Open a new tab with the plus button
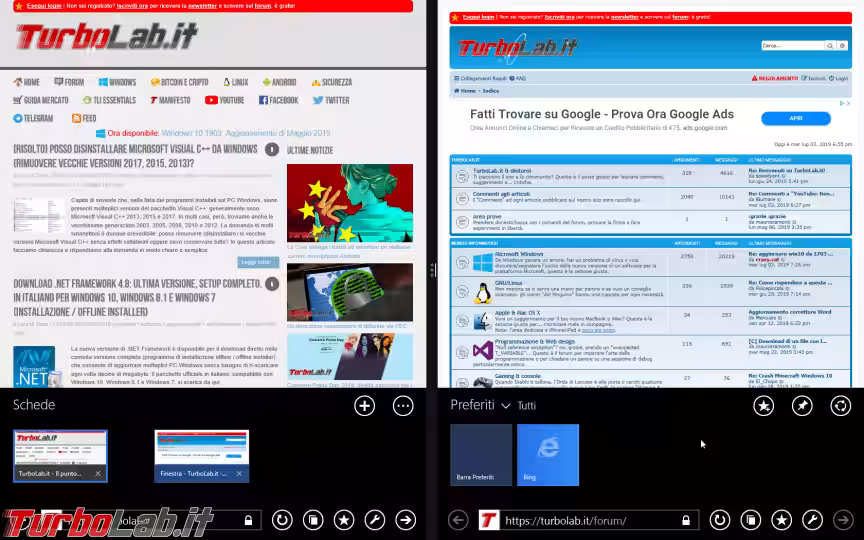 364,406
